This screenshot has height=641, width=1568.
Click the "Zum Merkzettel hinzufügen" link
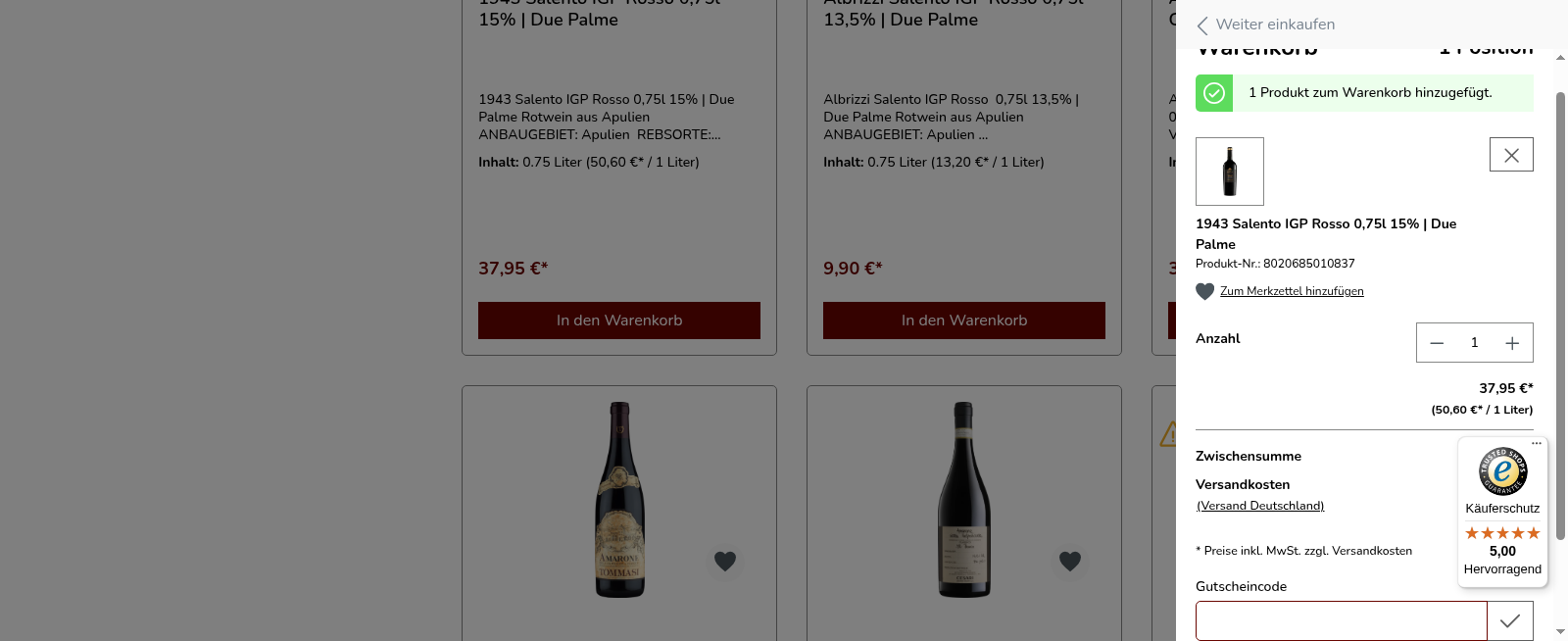(1292, 291)
